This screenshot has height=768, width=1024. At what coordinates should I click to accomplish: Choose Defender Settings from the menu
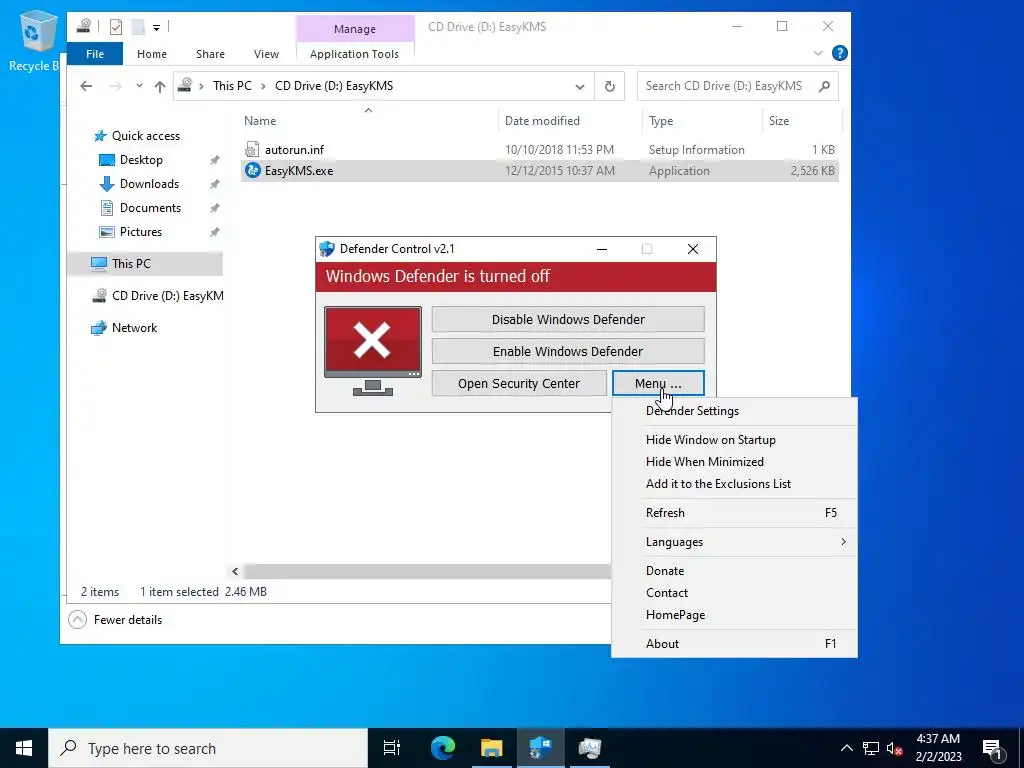click(x=735, y=411)
